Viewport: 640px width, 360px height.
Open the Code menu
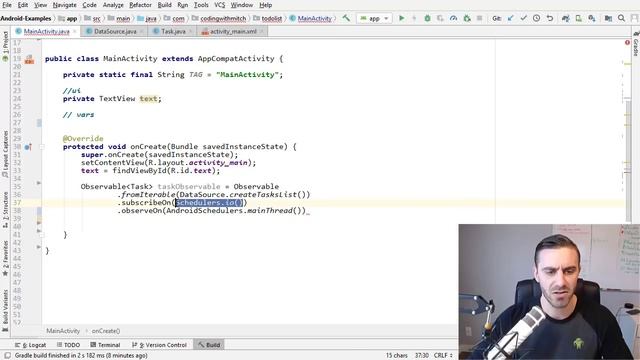(x=89, y=5)
